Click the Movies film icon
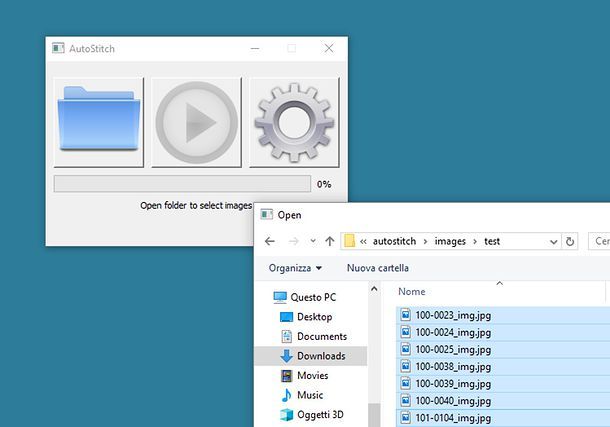The image size is (610, 427). click(287, 375)
